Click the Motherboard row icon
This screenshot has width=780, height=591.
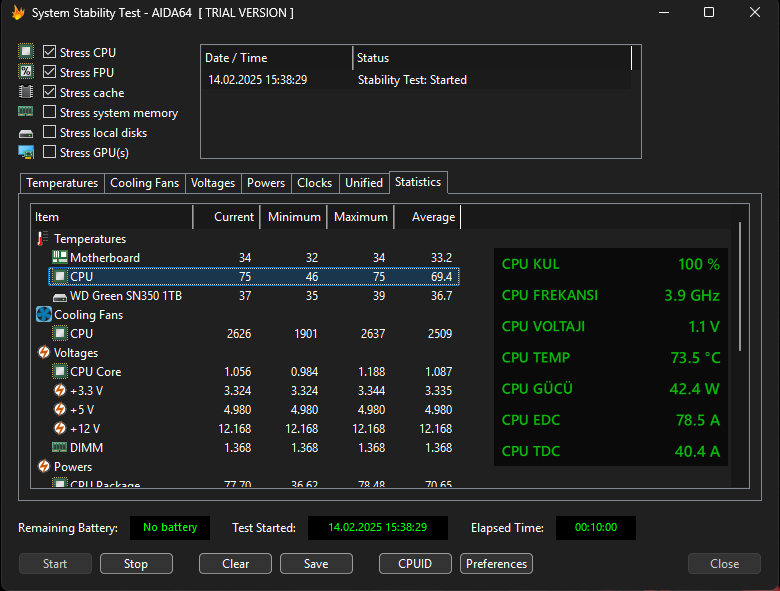(60, 257)
